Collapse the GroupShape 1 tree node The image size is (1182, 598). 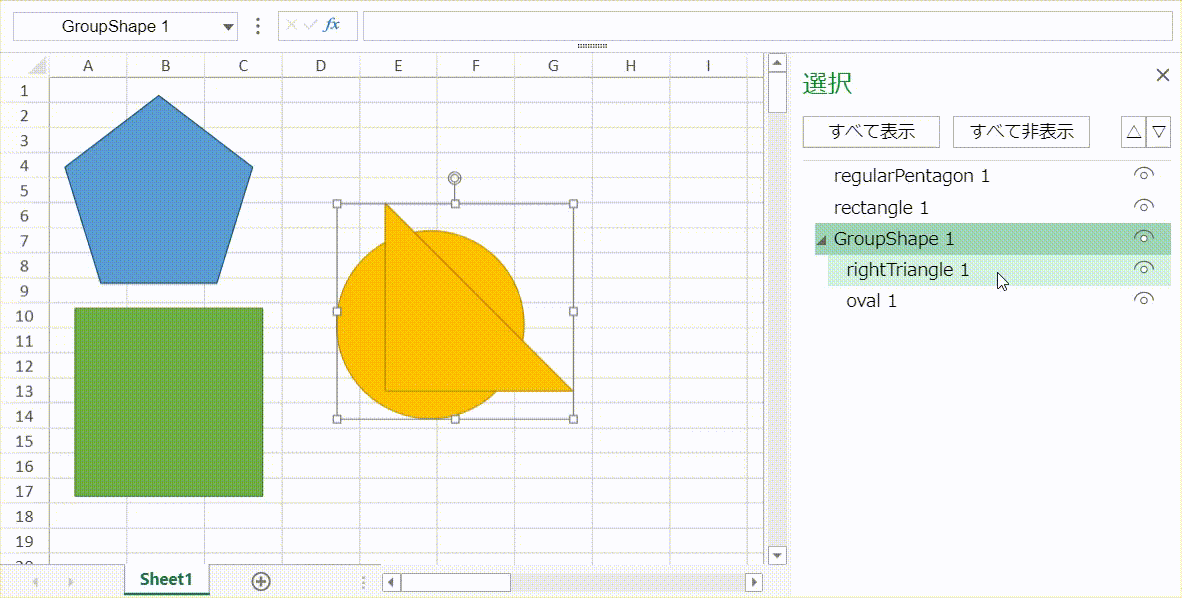[822, 240]
